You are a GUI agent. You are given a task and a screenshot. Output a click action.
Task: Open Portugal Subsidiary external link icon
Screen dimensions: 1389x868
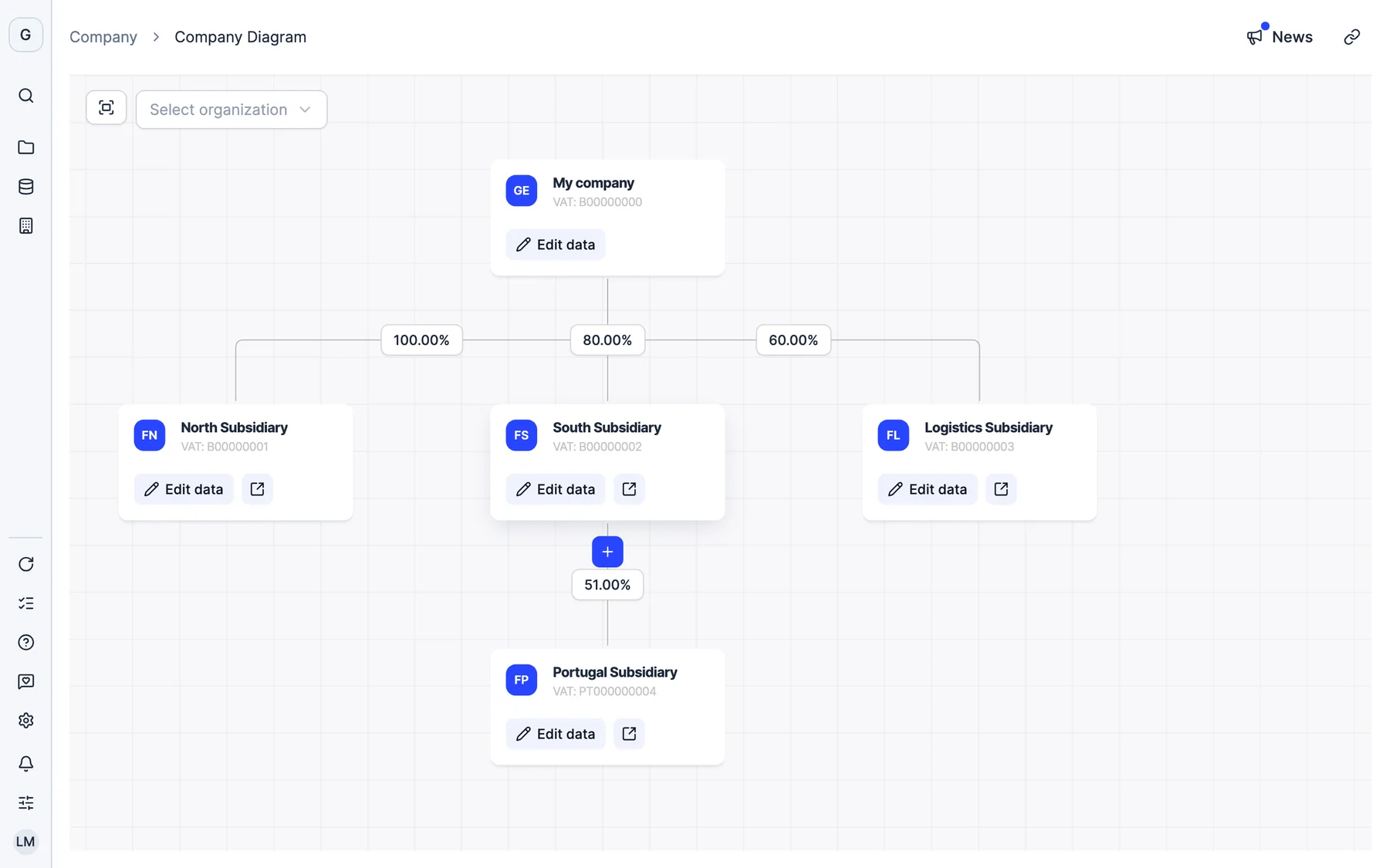pos(629,734)
